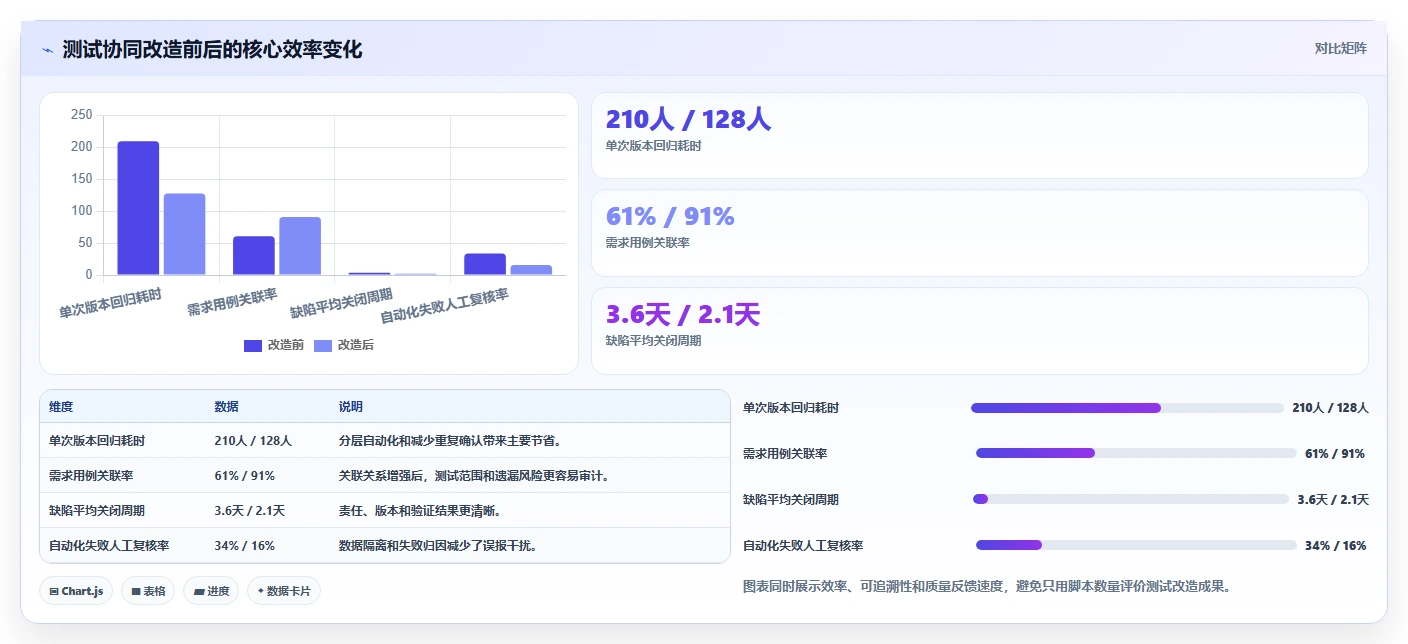Click the tall 改造前 bar for 单次版本回归耗时
The width and height of the screenshot is (1408, 644).
coord(138,208)
